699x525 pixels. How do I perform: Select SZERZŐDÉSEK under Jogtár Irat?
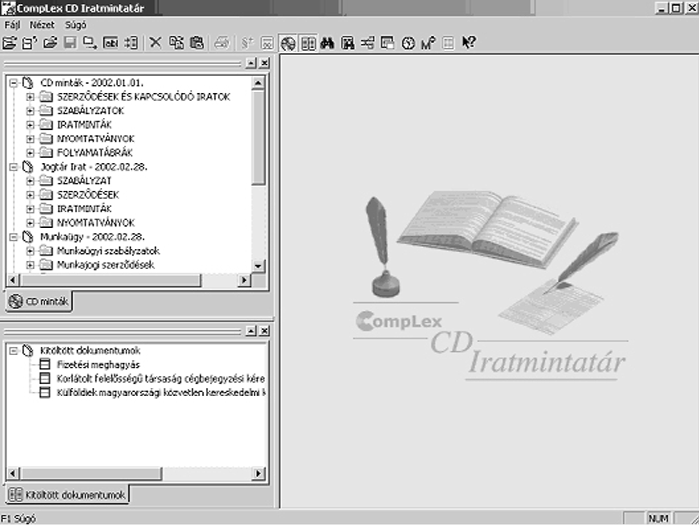[x=88, y=195]
